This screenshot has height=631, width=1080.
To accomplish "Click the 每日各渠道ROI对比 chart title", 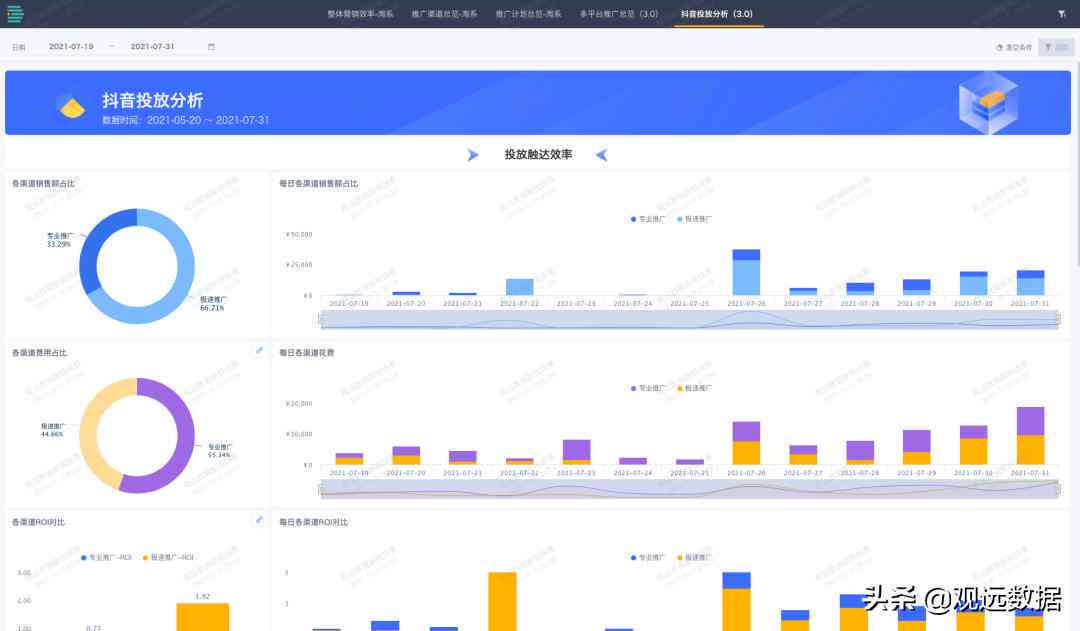I will [313, 522].
